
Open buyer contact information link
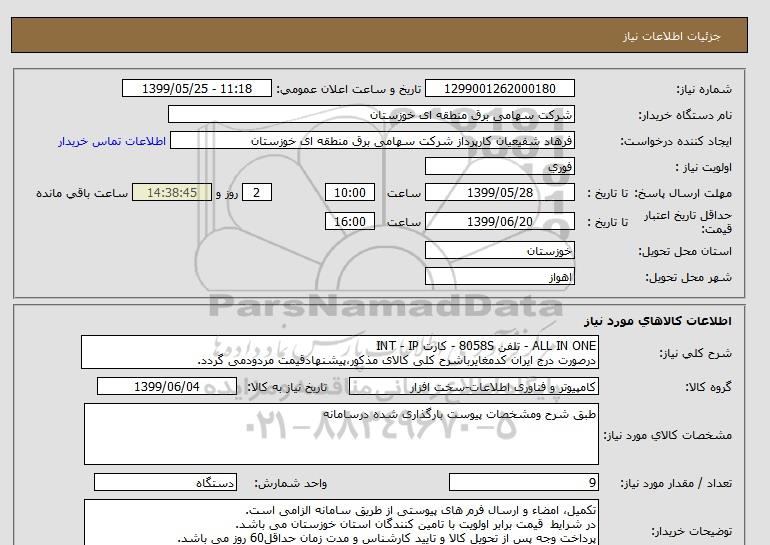pos(105,141)
